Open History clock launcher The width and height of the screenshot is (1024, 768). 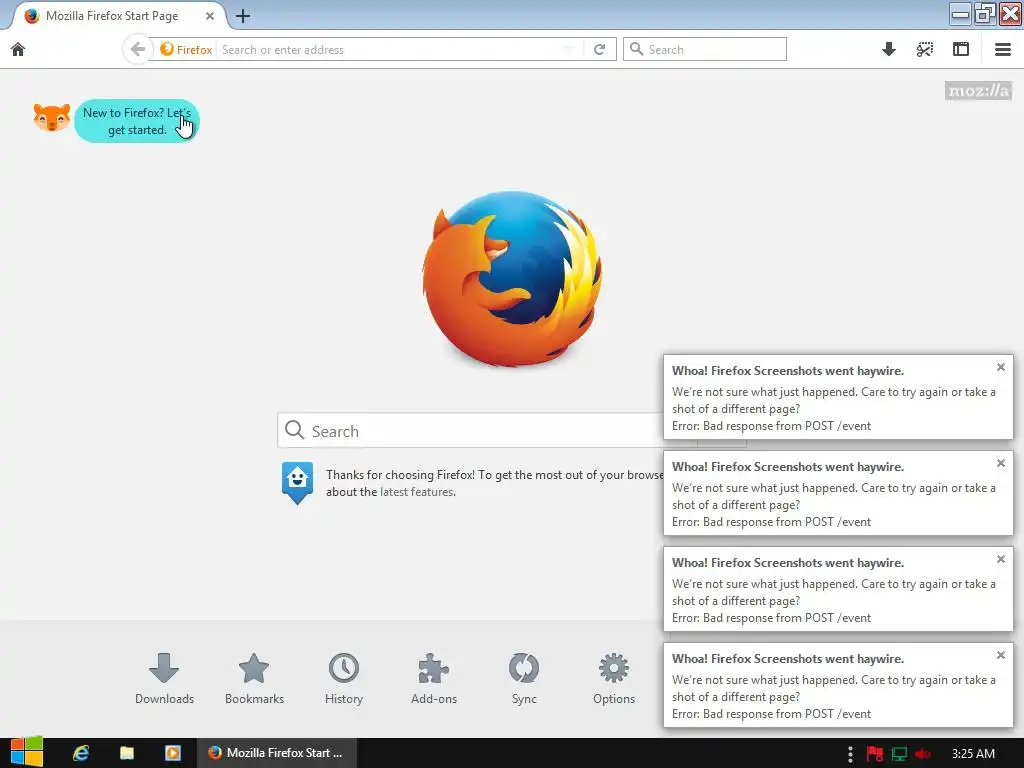(344, 679)
